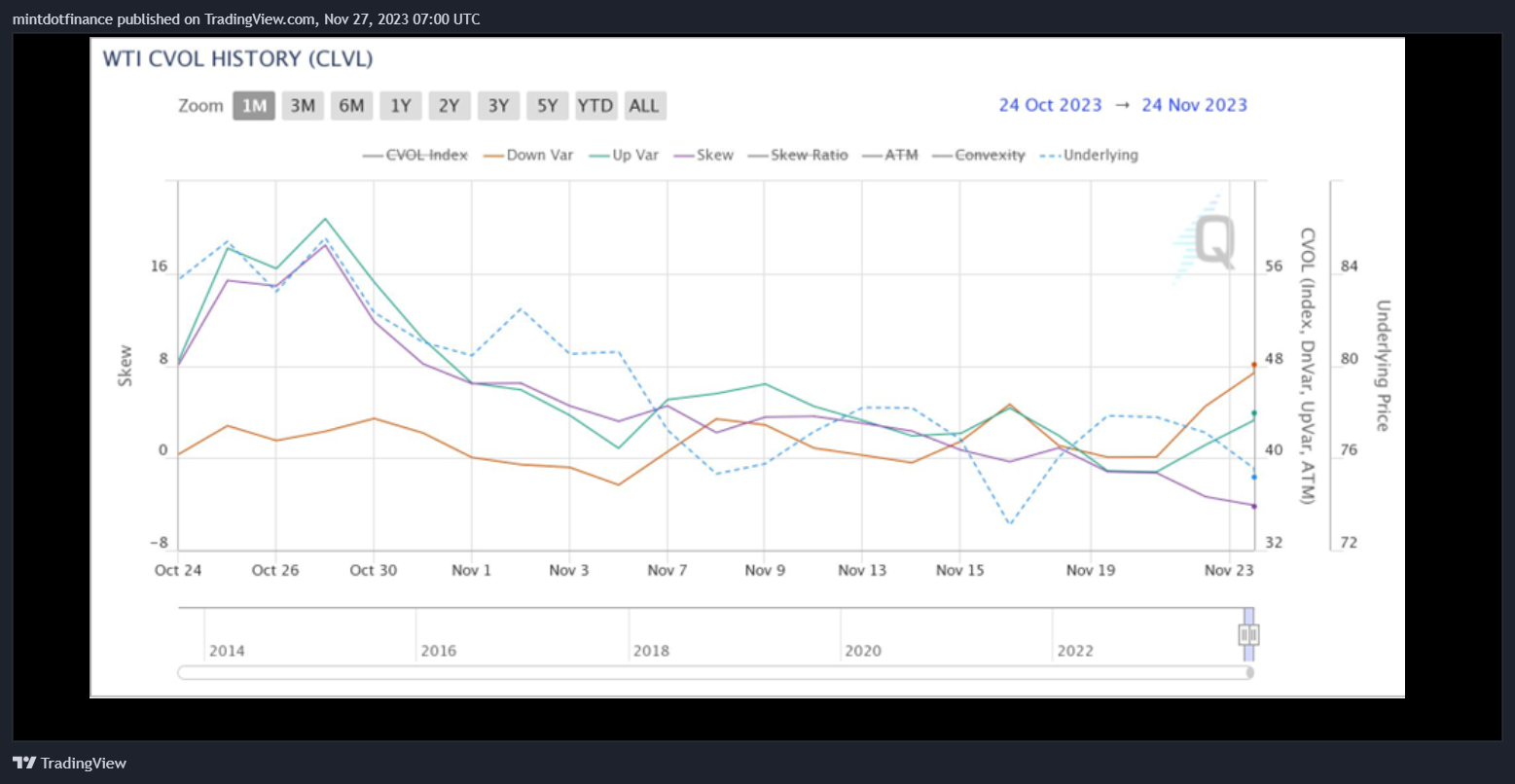Image resolution: width=1515 pixels, height=784 pixels.
Task: Click the 2016 navigator timeline label
Action: (439, 651)
